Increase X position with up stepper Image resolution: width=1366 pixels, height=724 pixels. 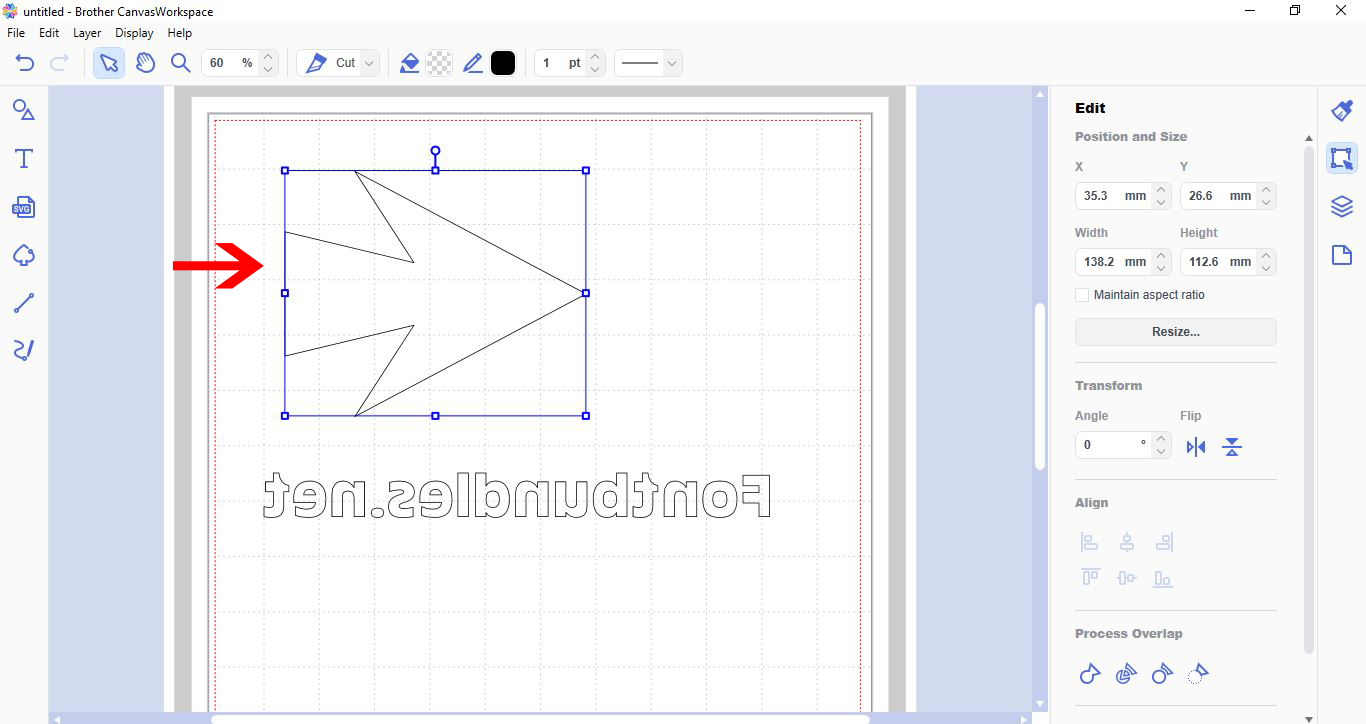(x=1161, y=190)
